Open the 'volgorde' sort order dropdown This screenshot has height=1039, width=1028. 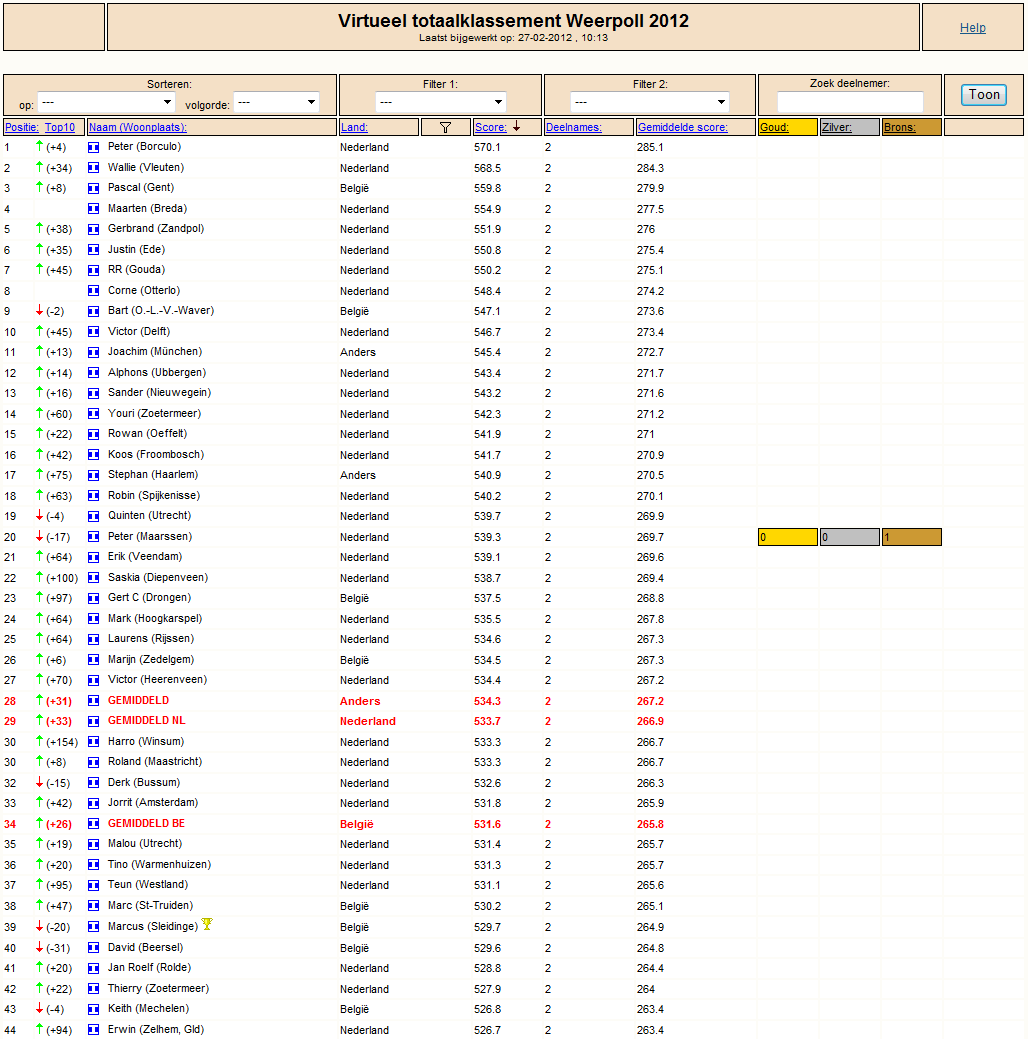click(276, 102)
